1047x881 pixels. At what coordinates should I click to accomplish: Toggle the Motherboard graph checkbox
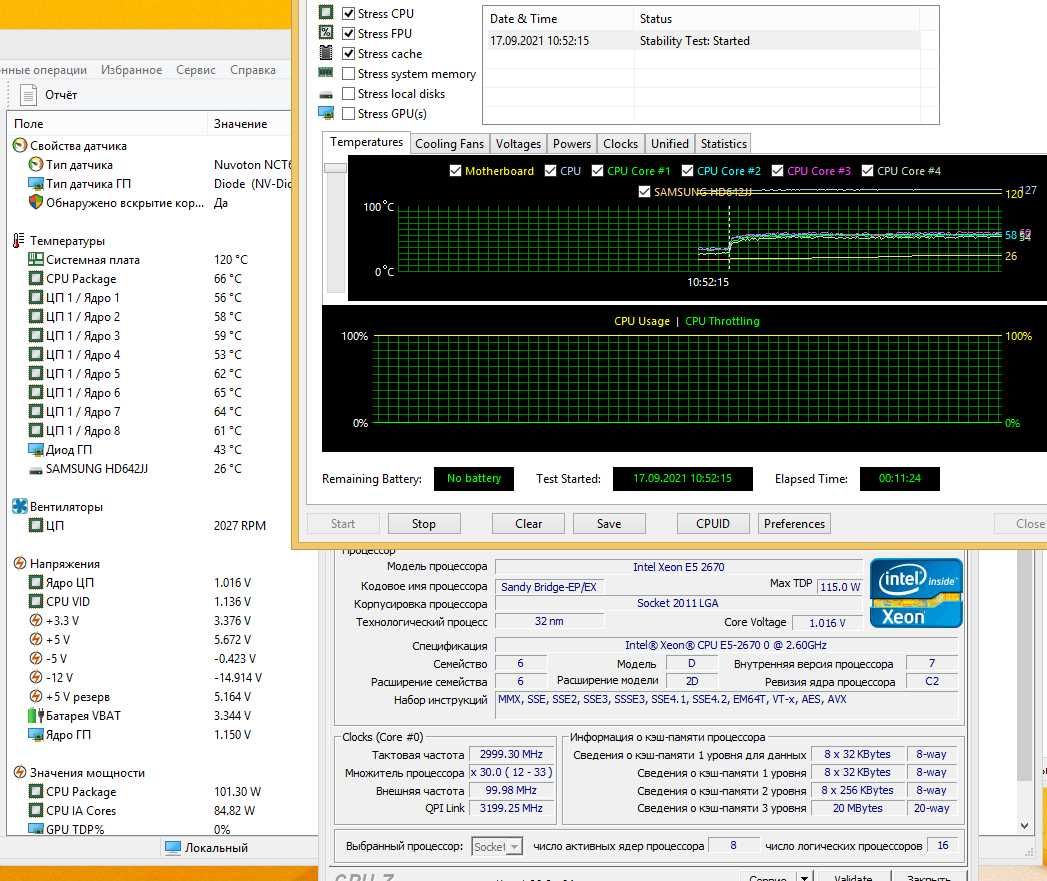455,170
